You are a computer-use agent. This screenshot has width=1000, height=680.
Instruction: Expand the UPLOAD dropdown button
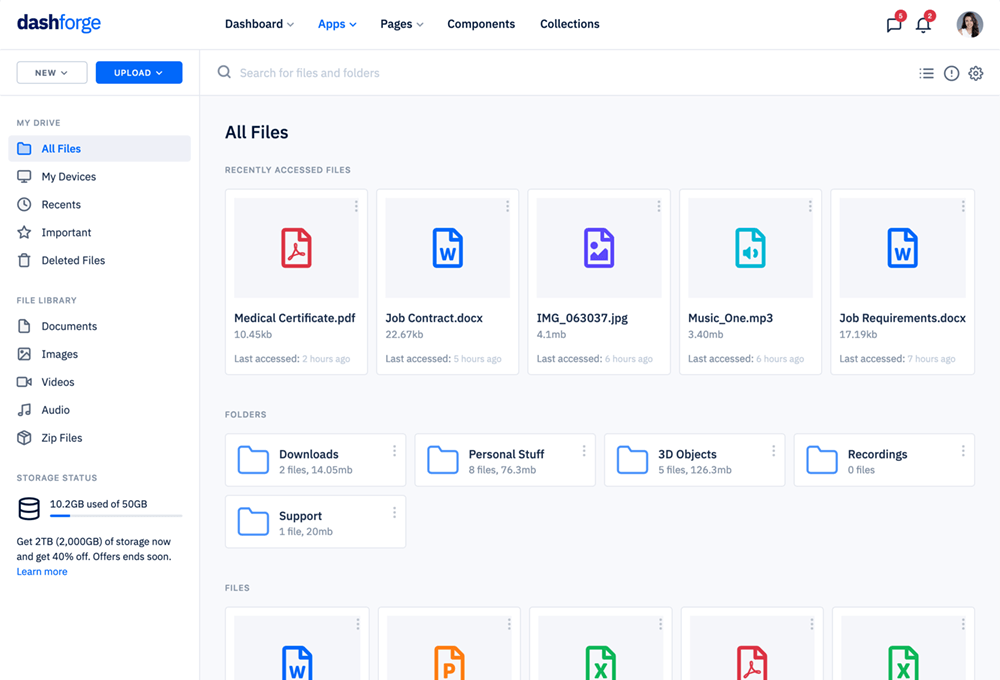click(x=139, y=73)
